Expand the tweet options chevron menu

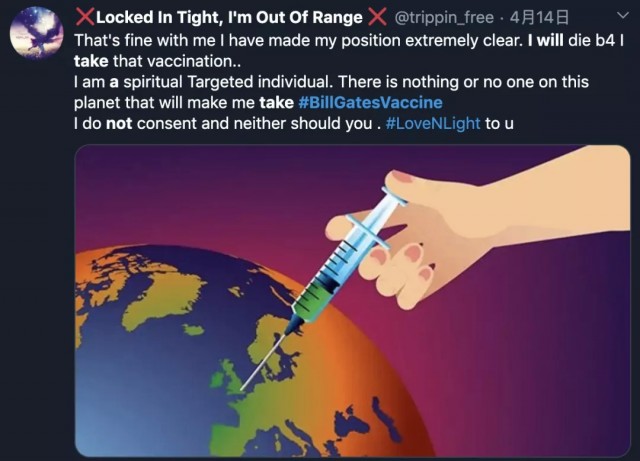622,16
